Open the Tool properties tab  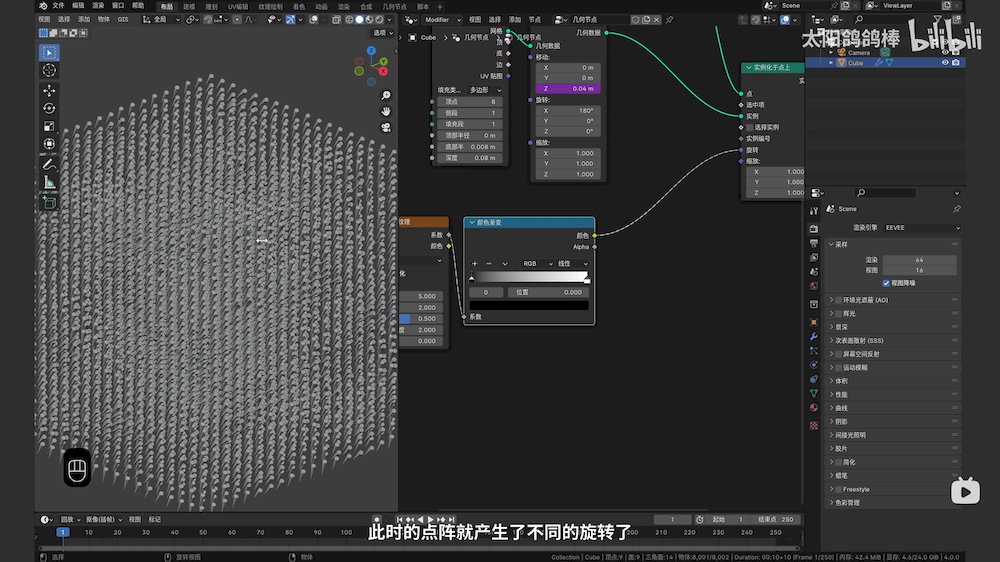click(814, 211)
